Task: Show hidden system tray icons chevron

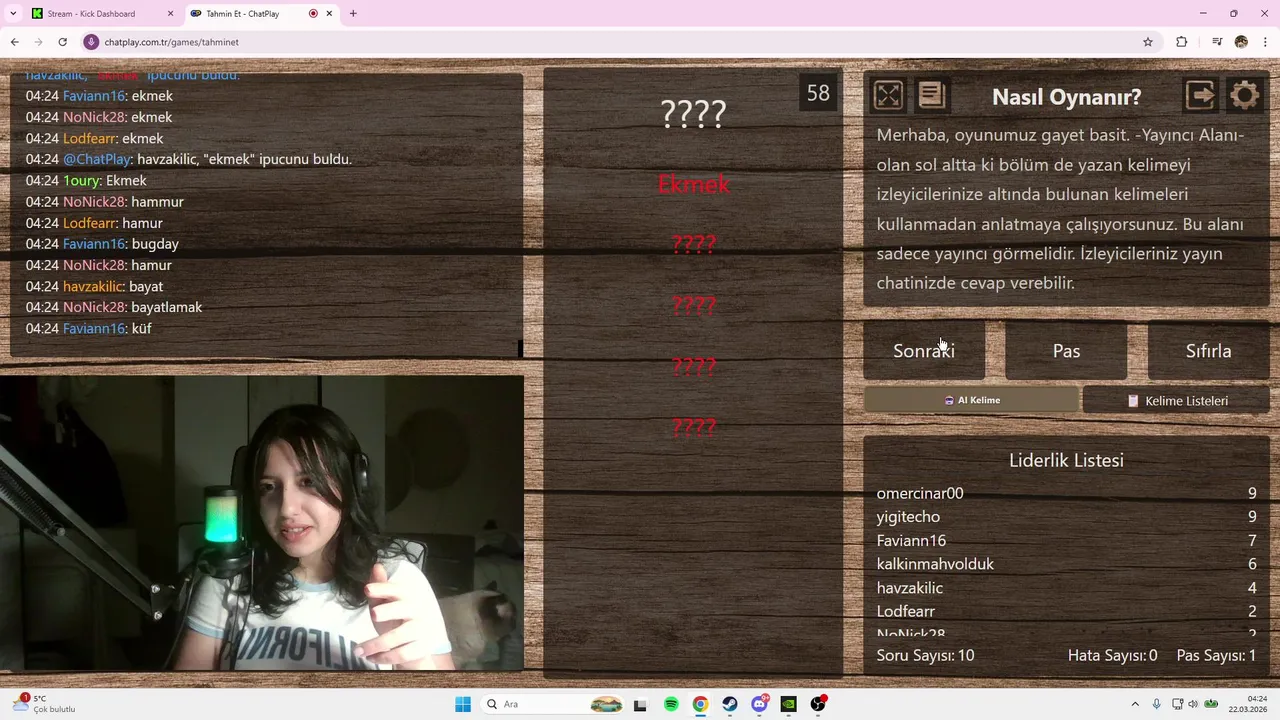Action: pos(1135,704)
